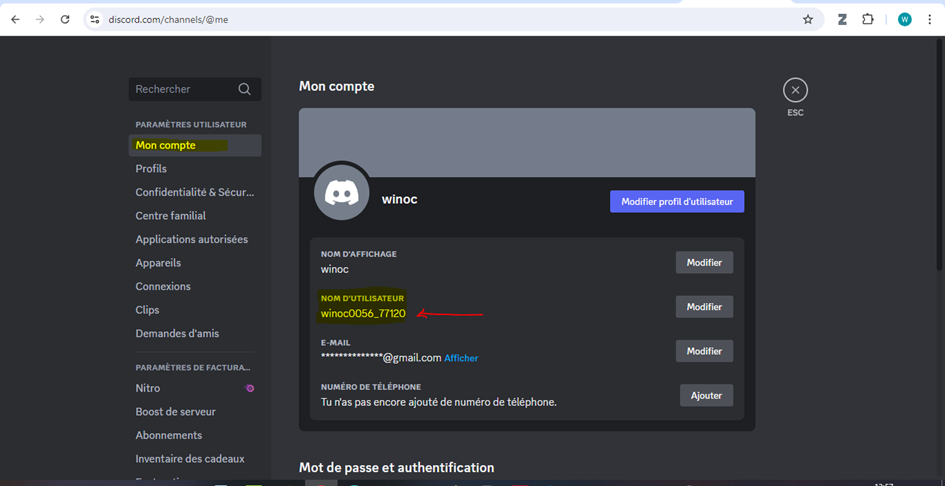Image resolution: width=945 pixels, height=486 pixels.
Task: Click the site information icon in address bar
Action: click(94, 19)
